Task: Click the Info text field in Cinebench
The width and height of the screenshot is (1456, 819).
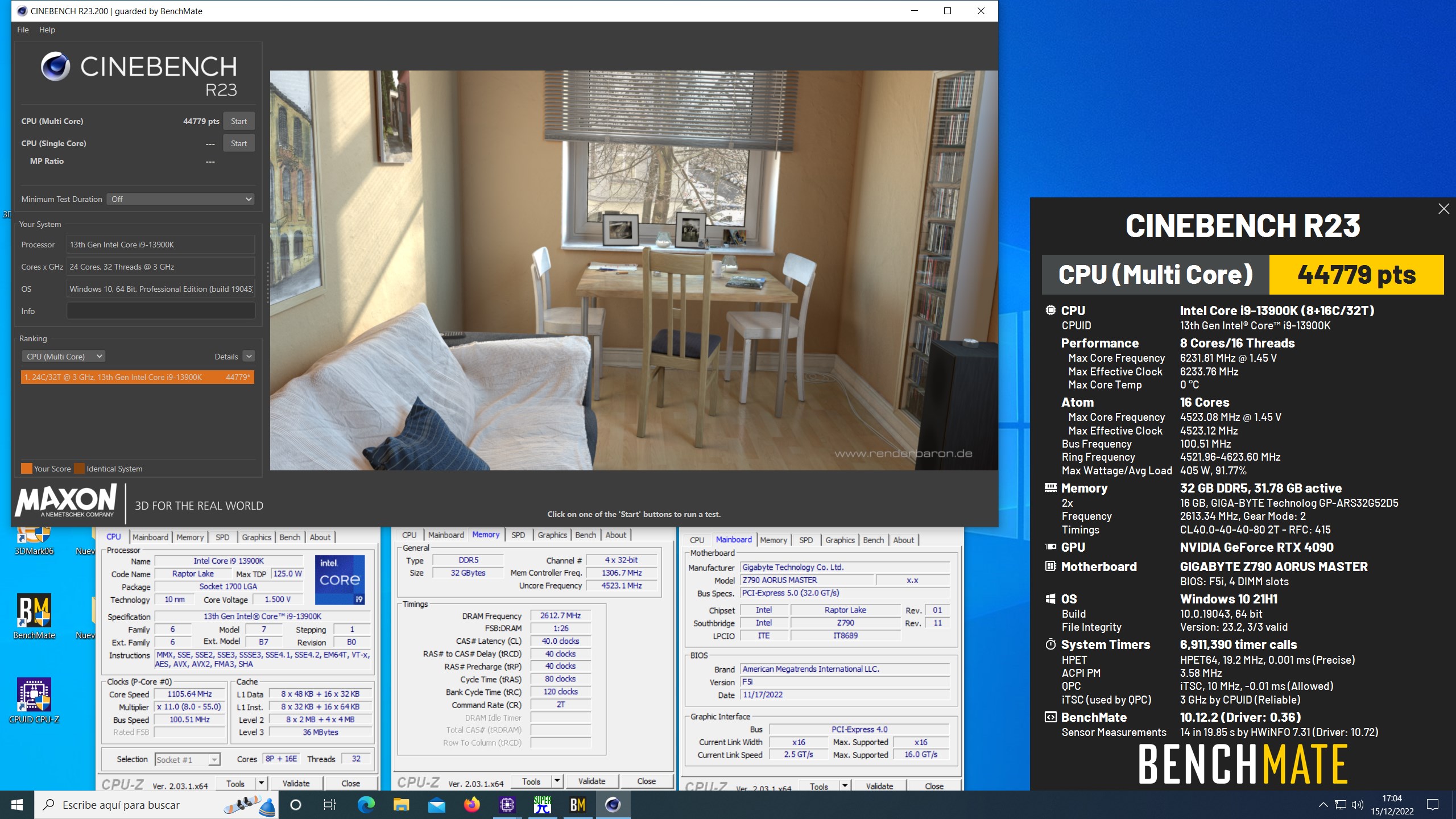Action: [x=161, y=311]
